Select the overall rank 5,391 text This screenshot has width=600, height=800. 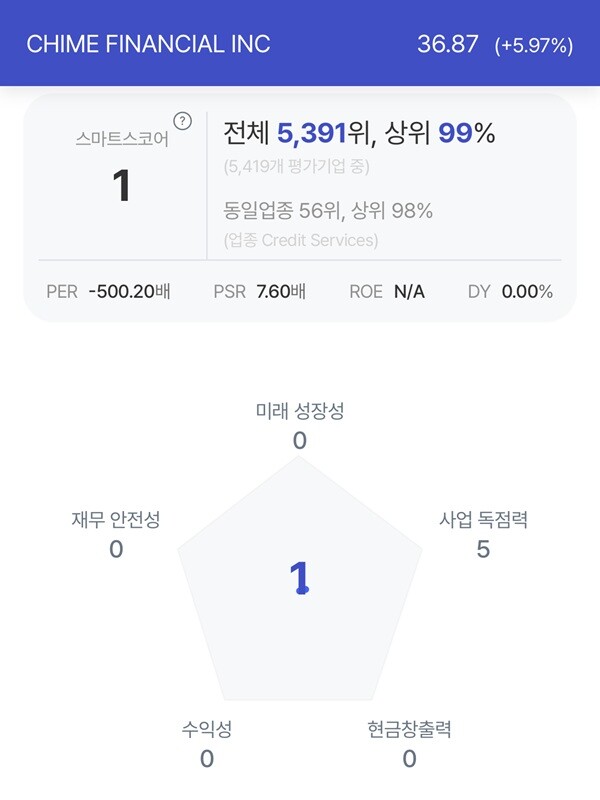(x=311, y=133)
